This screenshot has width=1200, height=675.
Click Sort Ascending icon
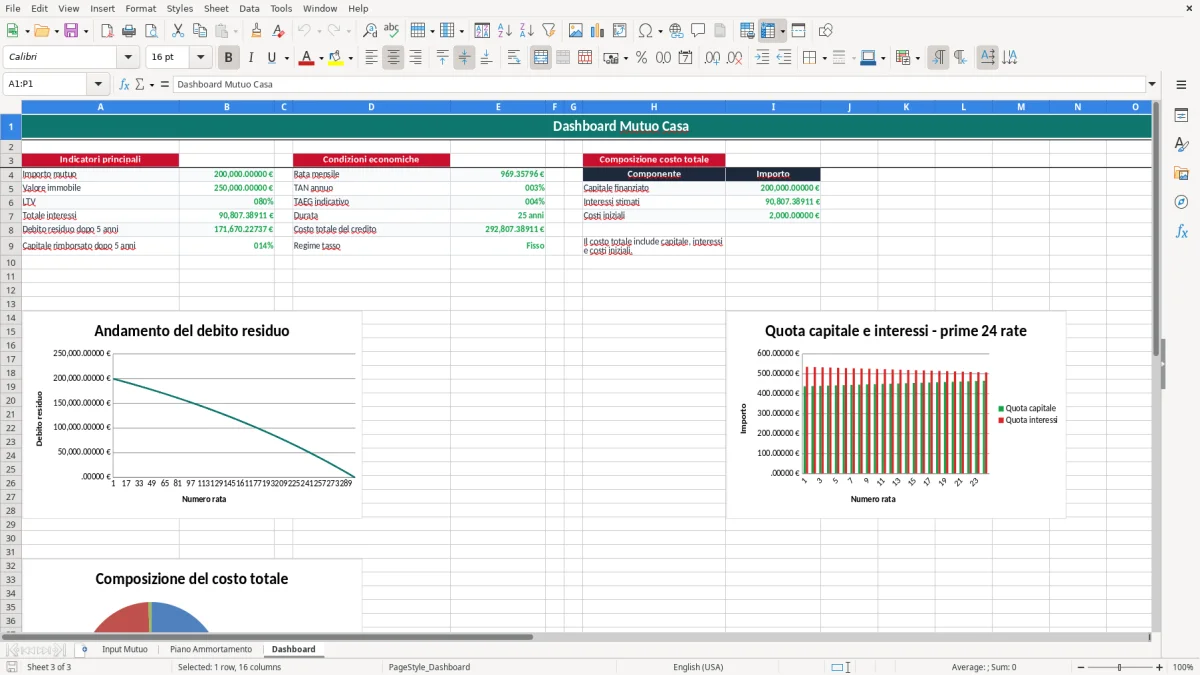point(504,31)
